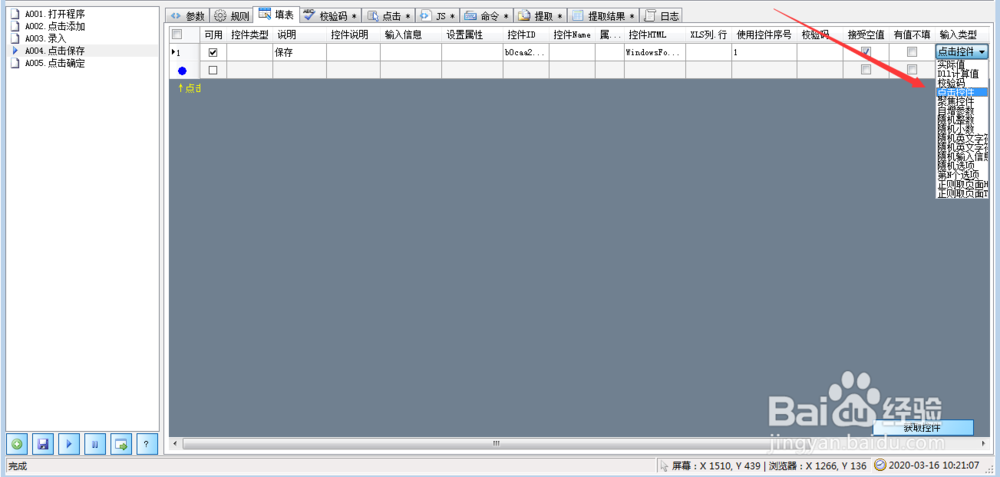The height and width of the screenshot is (477, 1000).
Task: Open the 日志 tab
Action: (661, 16)
